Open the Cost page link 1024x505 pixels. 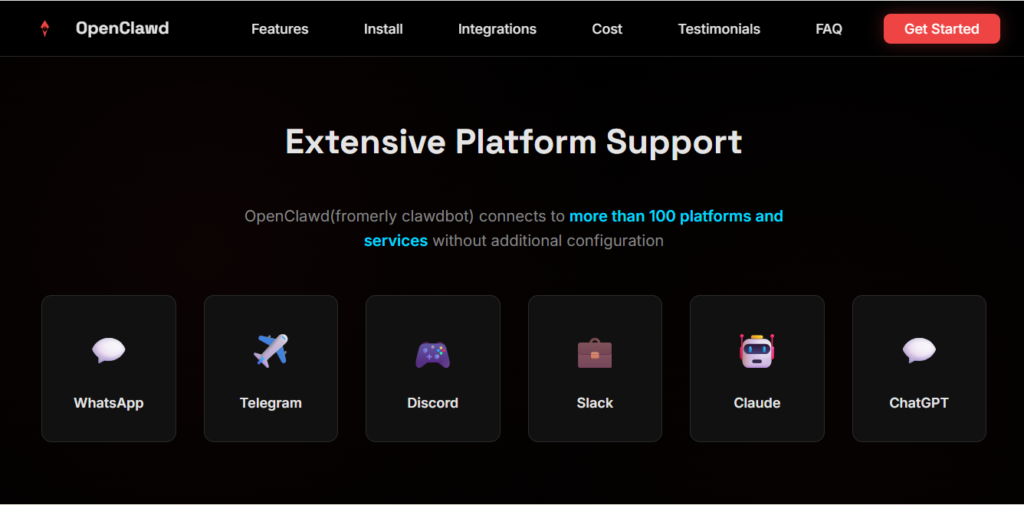click(x=607, y=29)
